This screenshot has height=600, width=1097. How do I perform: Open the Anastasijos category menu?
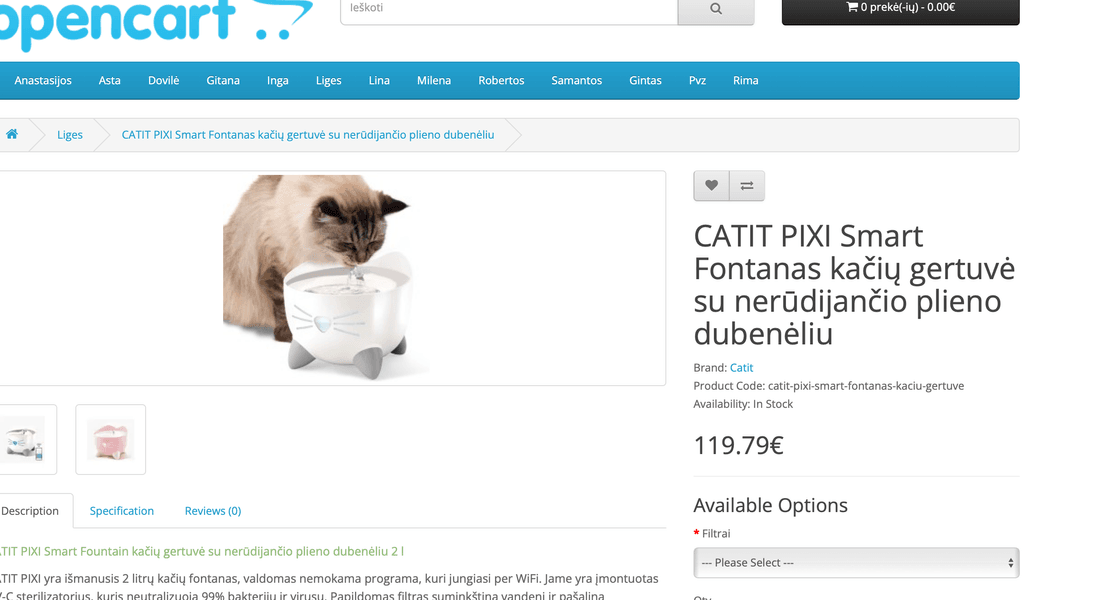pos(43,80)
